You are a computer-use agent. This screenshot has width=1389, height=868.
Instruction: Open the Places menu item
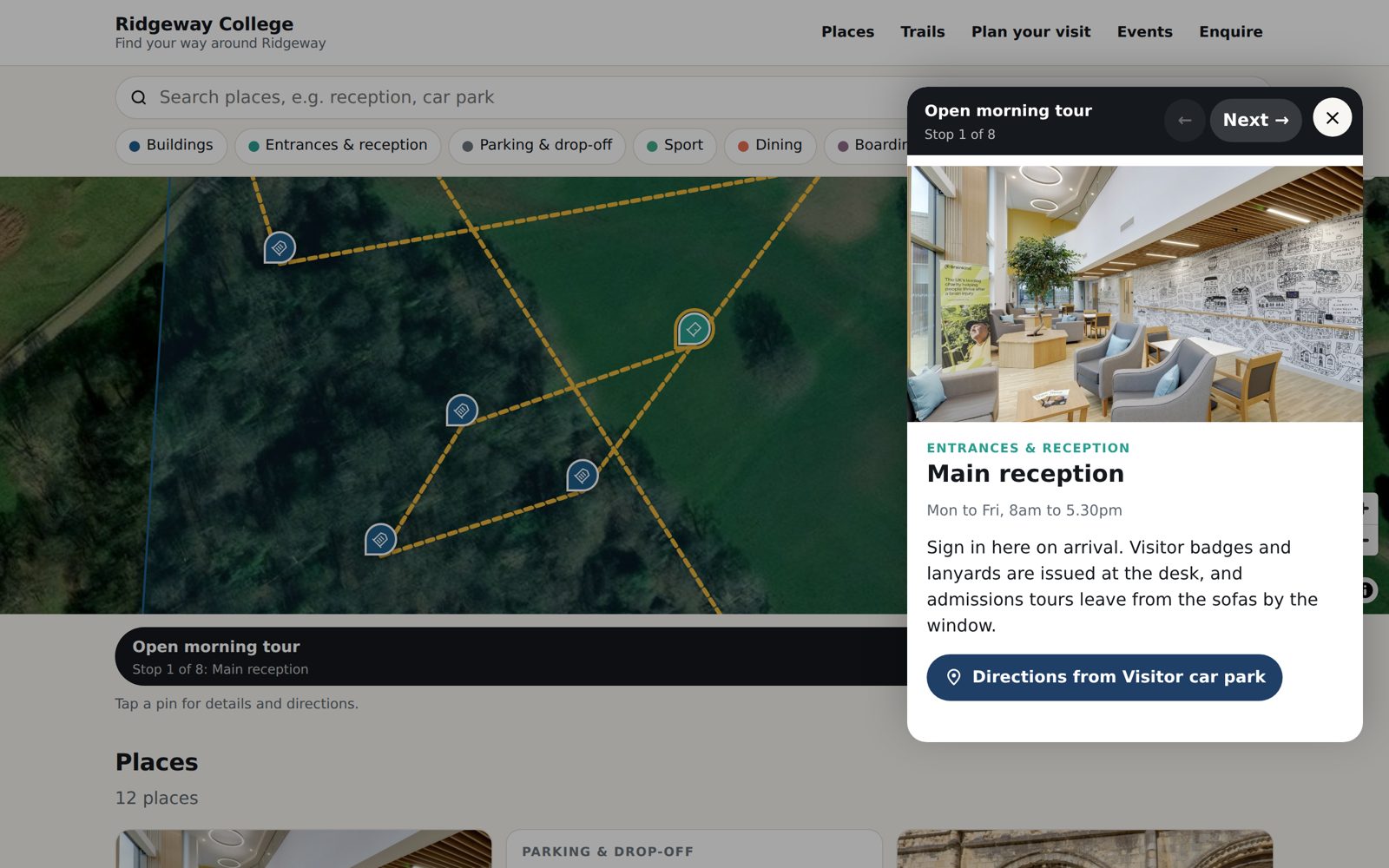847,32
